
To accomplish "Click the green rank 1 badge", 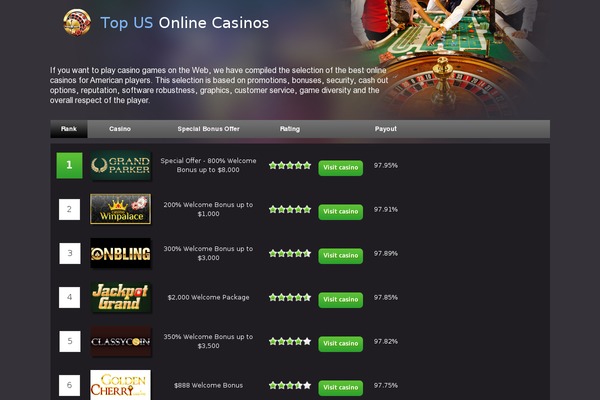I will pyautogui.click(x=69, y=165).
